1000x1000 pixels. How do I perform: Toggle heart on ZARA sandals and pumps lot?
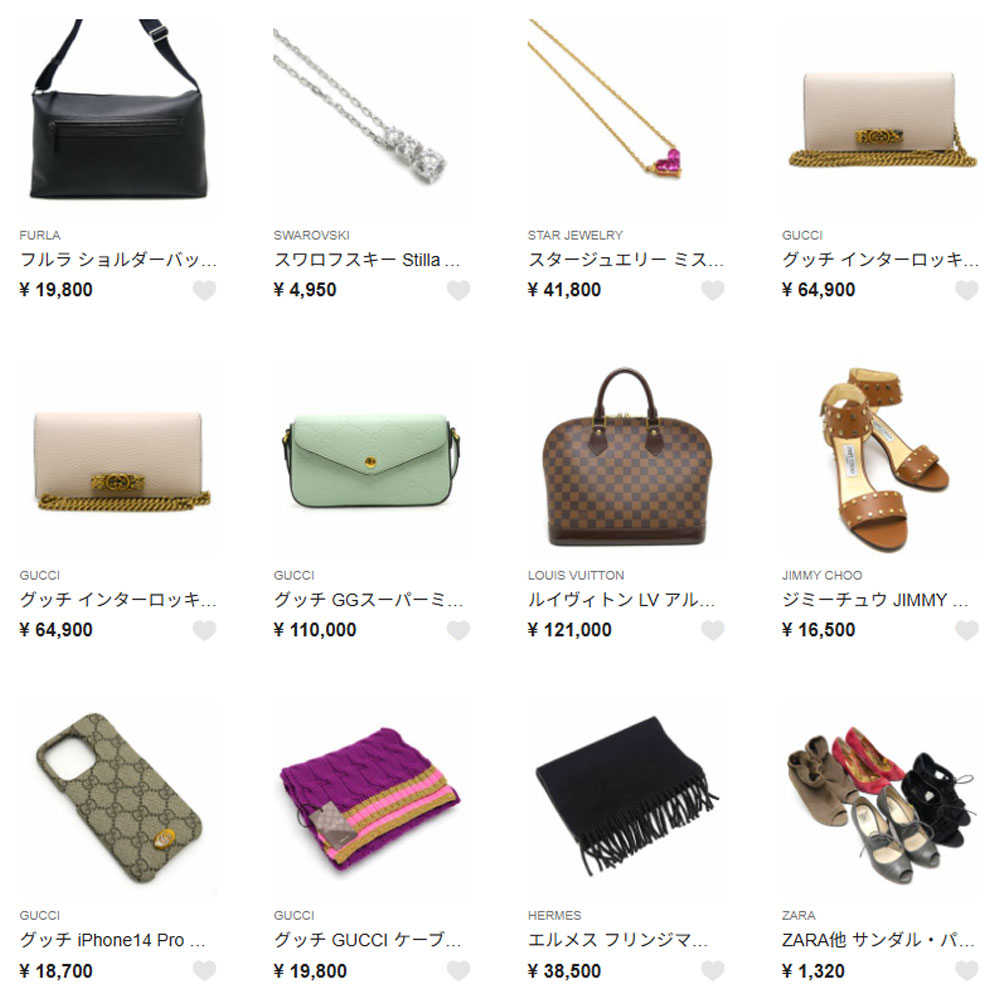pyautogui.click(x=966, y=971)
